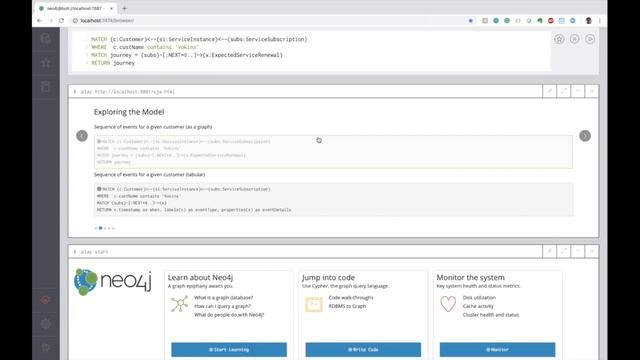640x360 pixels.
Task: Open the About Neo4j sidebar panel
Action: (x=46, y=348)
